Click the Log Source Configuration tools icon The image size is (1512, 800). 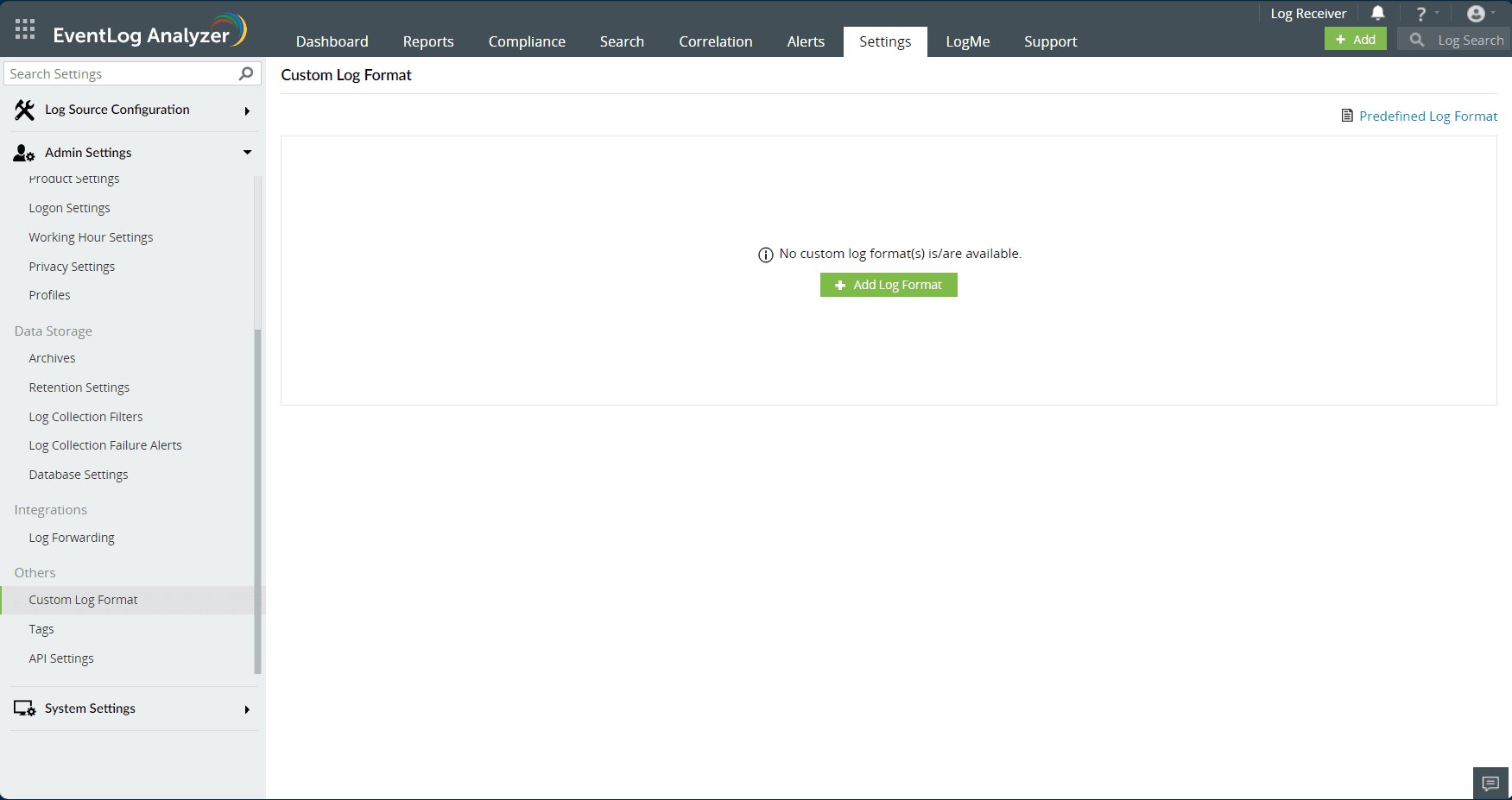coord(23,110)
